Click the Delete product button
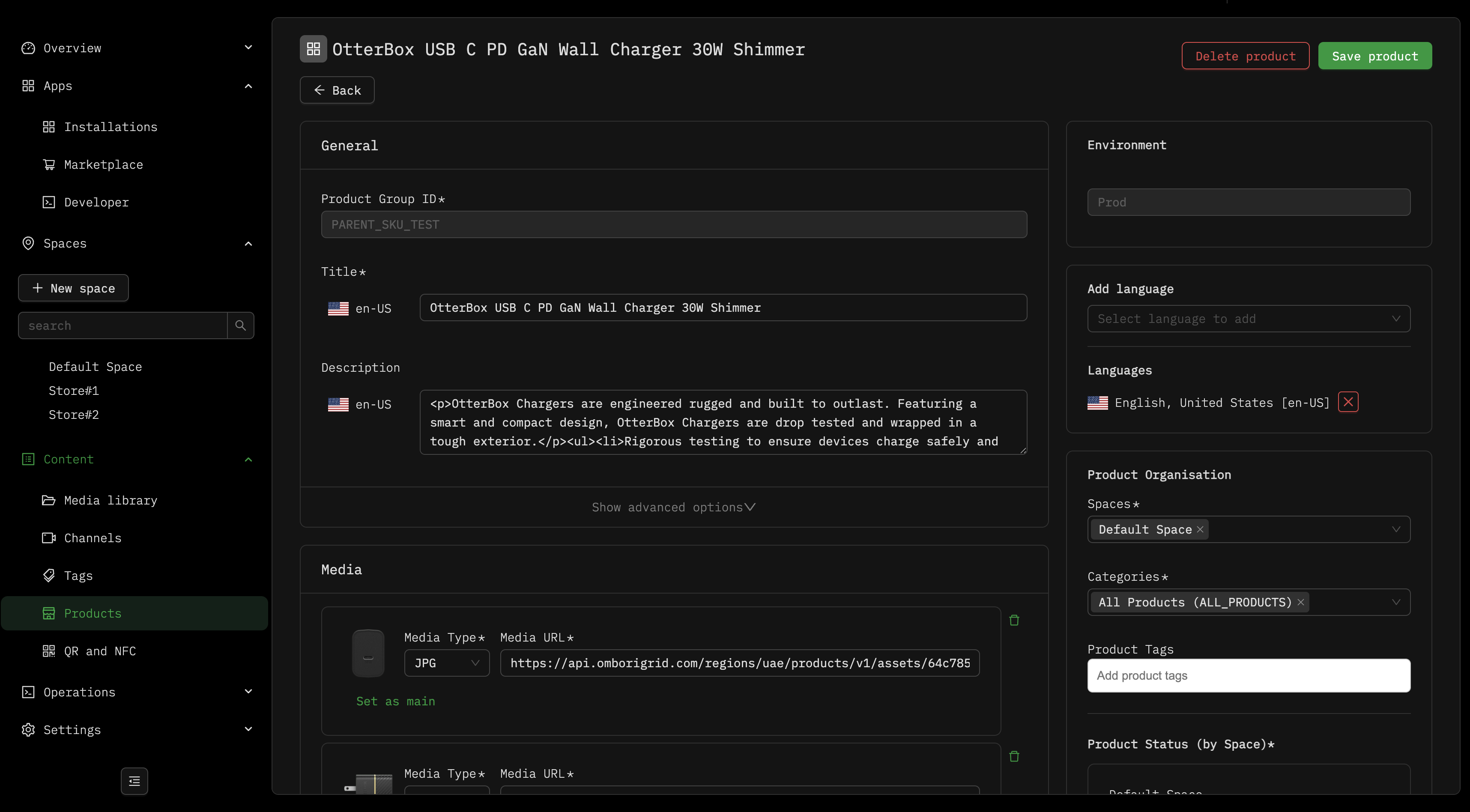1470x812 pixels. point(1245,56)
